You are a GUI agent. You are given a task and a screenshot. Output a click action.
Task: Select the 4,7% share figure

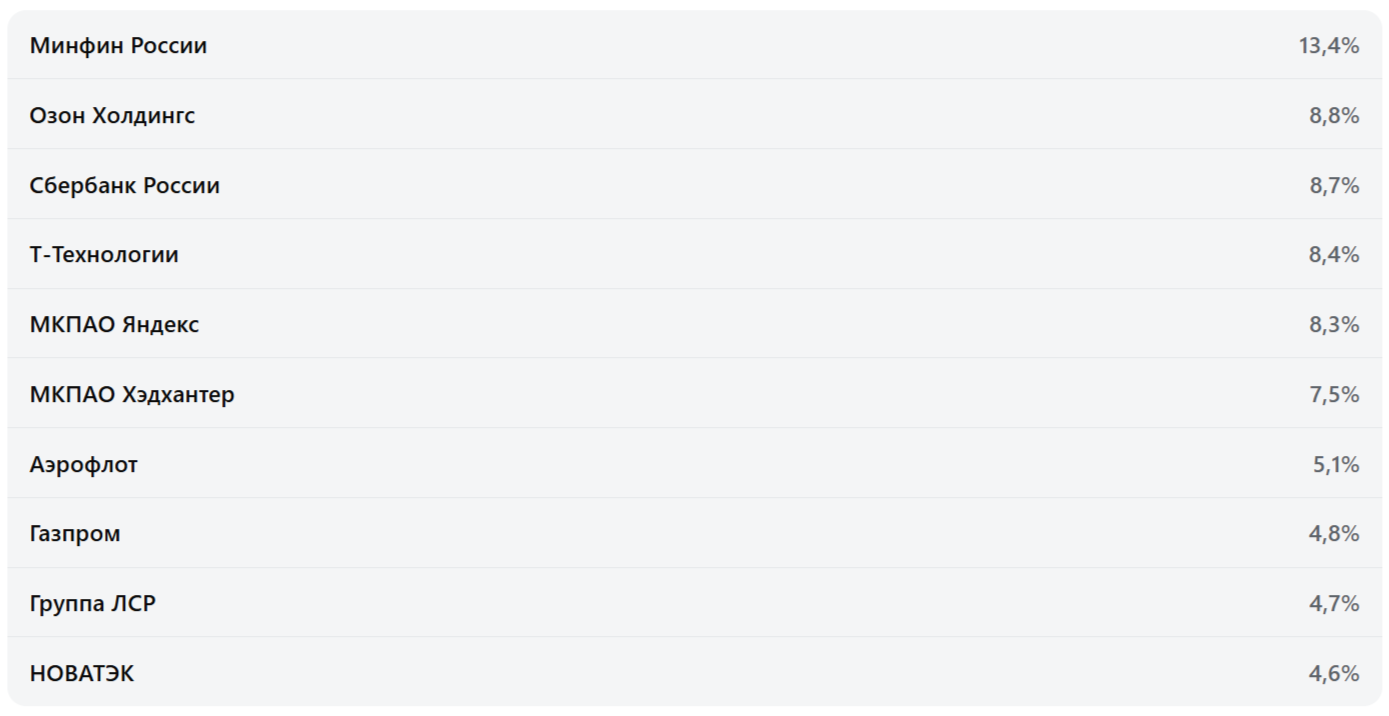[x=1334, y=604]
